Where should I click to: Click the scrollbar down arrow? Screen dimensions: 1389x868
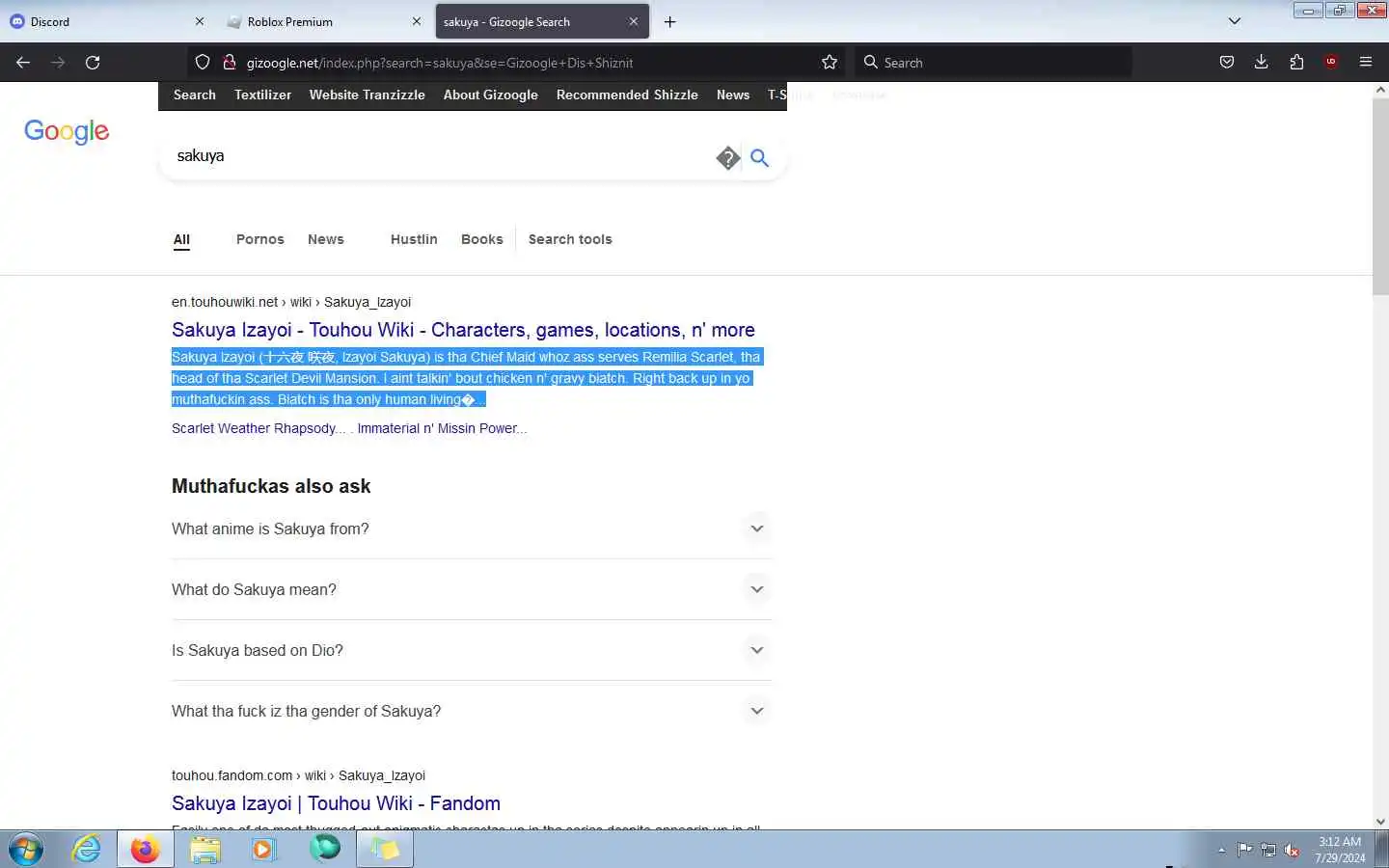click(1380, 822)
